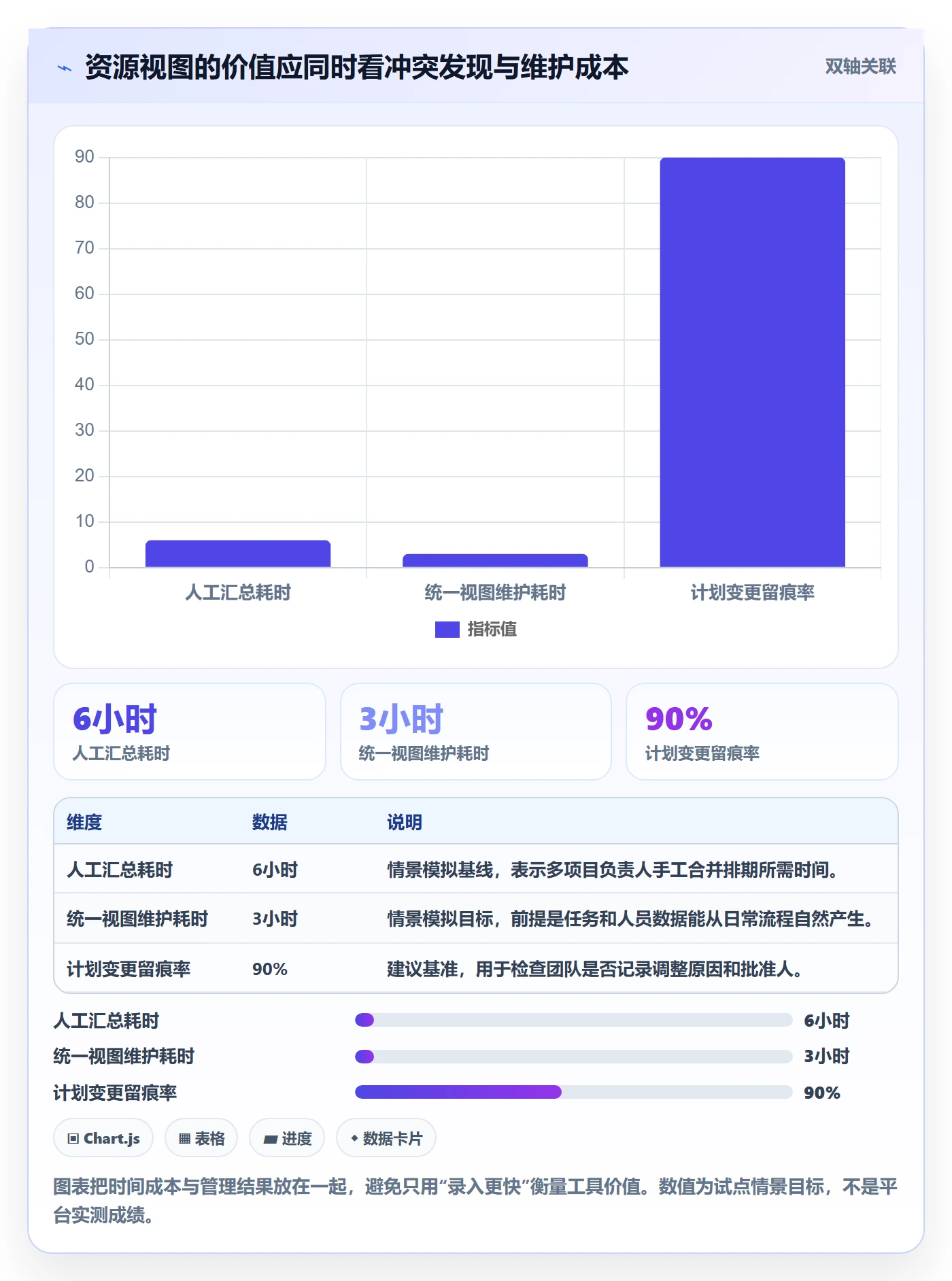Open the 3小时 data card
The image size is (952, 1281).
(x=476, y=732)
